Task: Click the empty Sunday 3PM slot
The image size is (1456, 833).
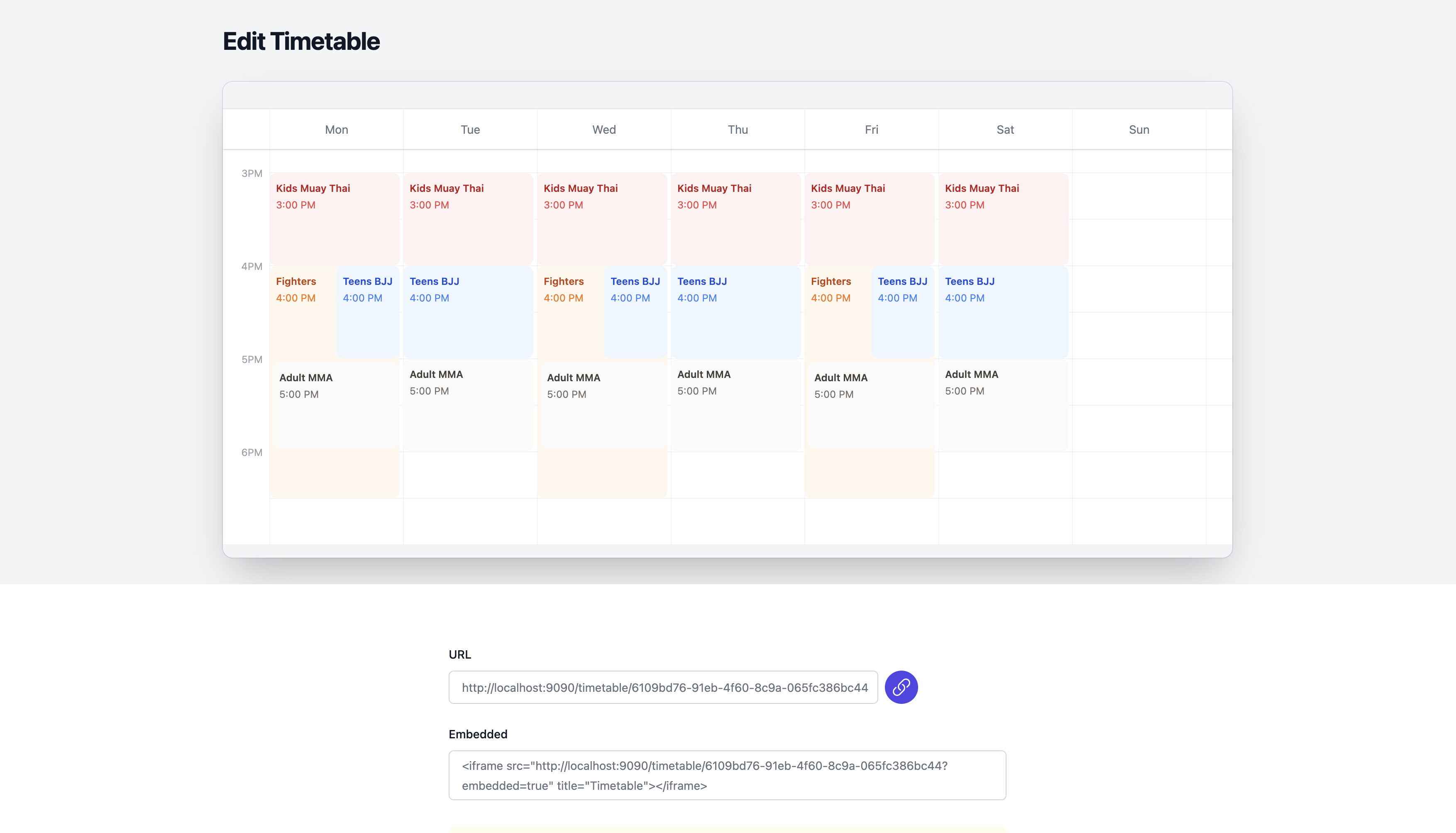Action: point(1138,196)
